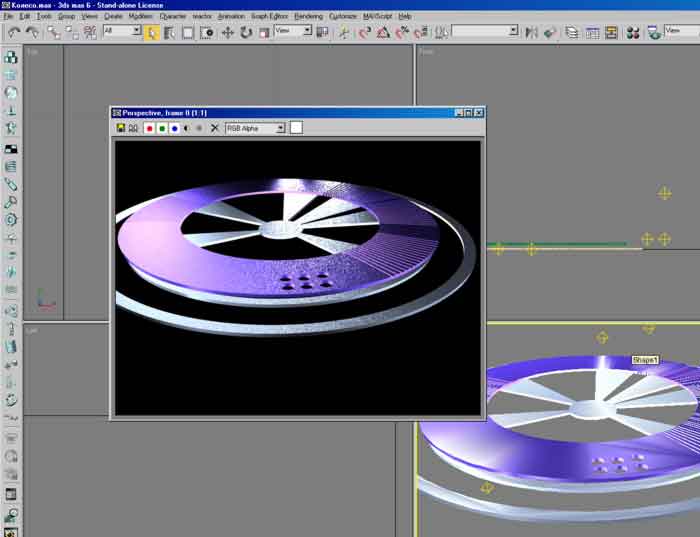Image resolution: width=700 pixels, height=537 pixels.
Task: Click the Mirror Selected Objects icon
Action: [531, 33]
